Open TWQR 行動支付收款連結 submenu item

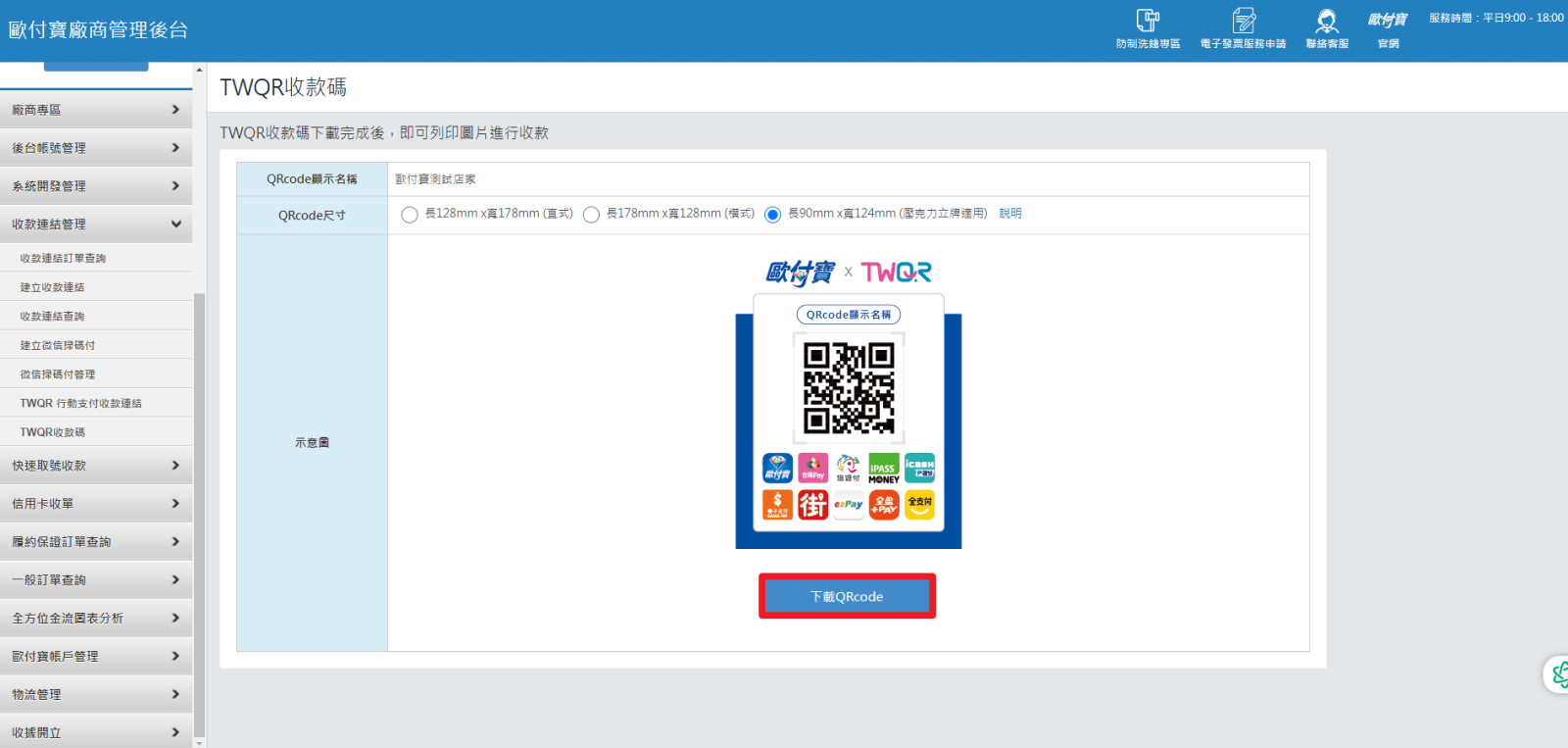pos(96,403)
